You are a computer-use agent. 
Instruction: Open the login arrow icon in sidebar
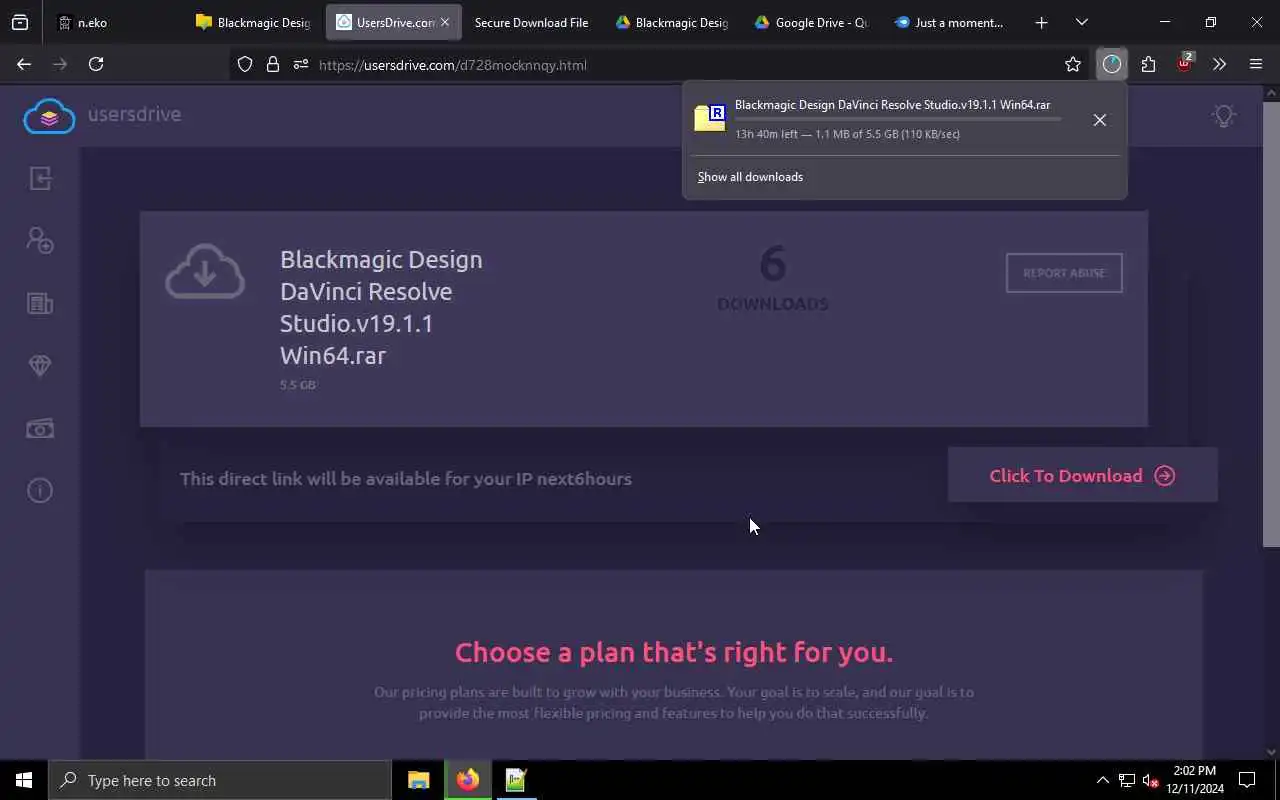click(40, 179)
